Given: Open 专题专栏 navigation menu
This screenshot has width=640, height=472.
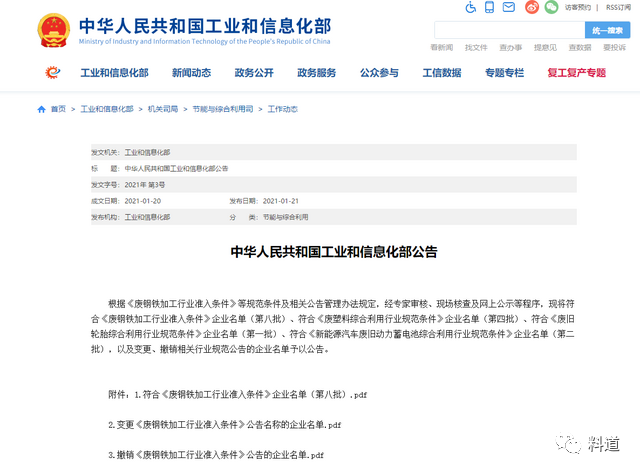Looking at the screenshot, I should tap(504, 73).
